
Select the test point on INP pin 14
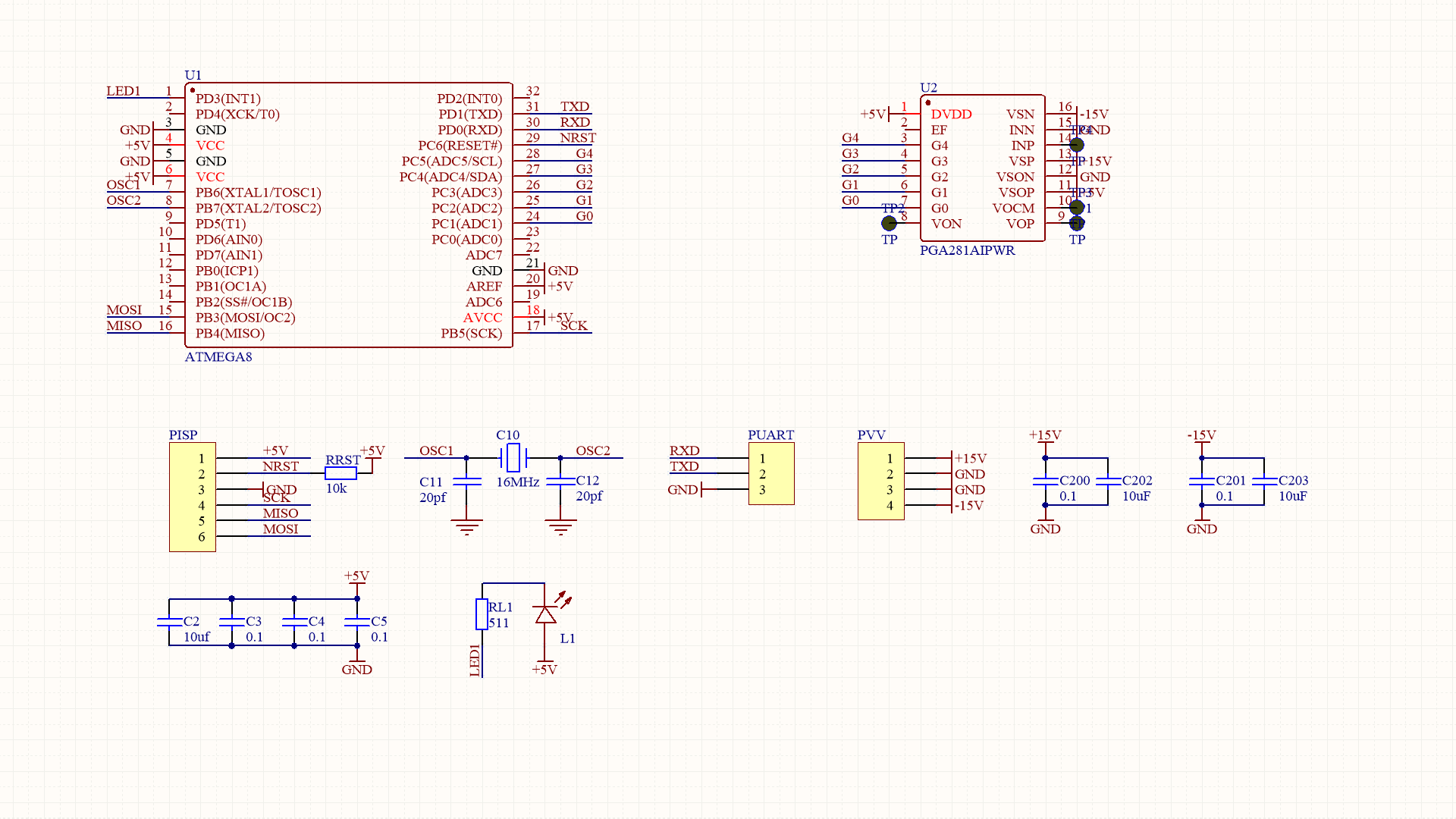point(1076,145)
